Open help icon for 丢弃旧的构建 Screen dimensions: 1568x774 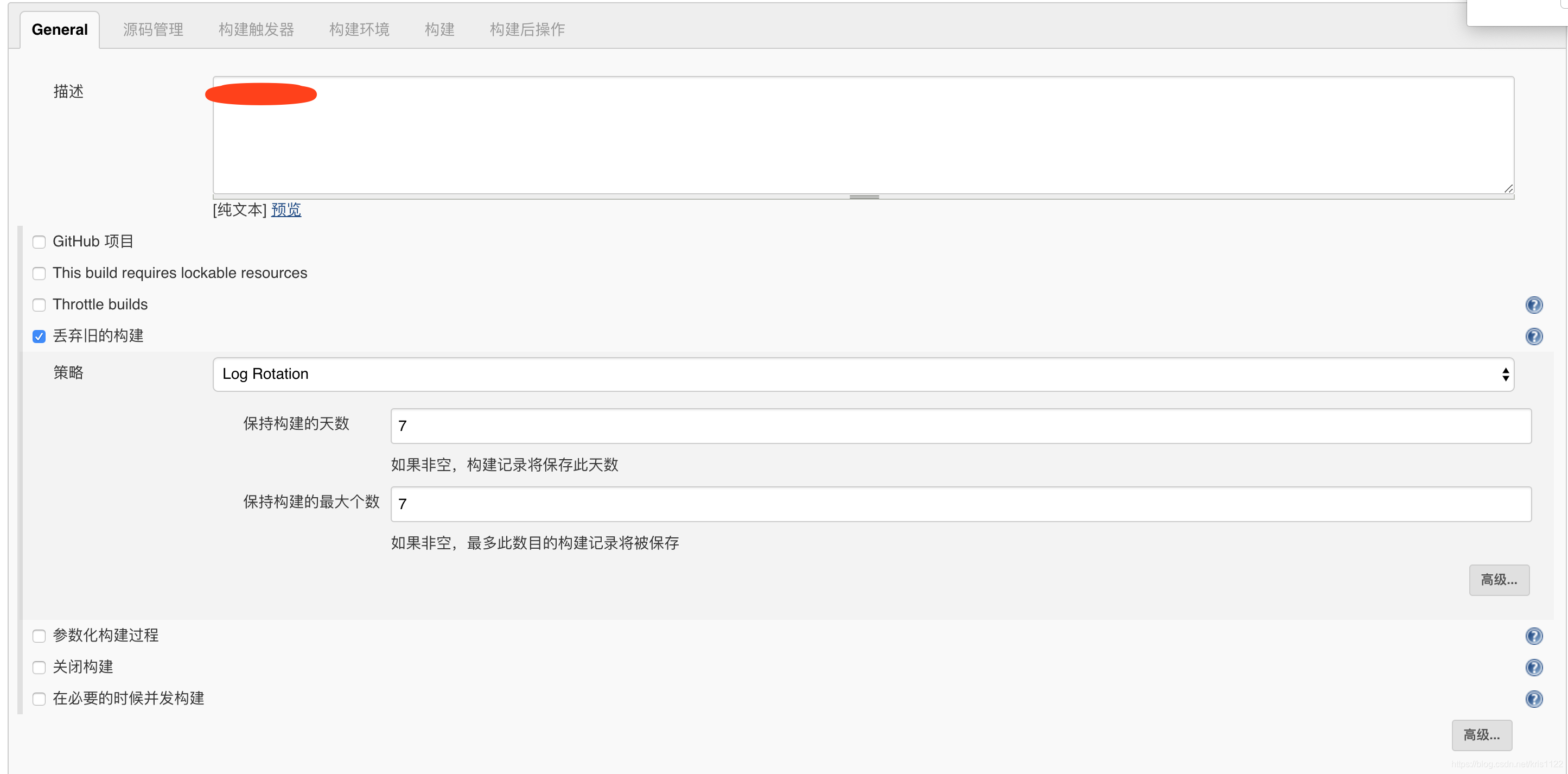pyautogui.click(x=1533, y=336)
